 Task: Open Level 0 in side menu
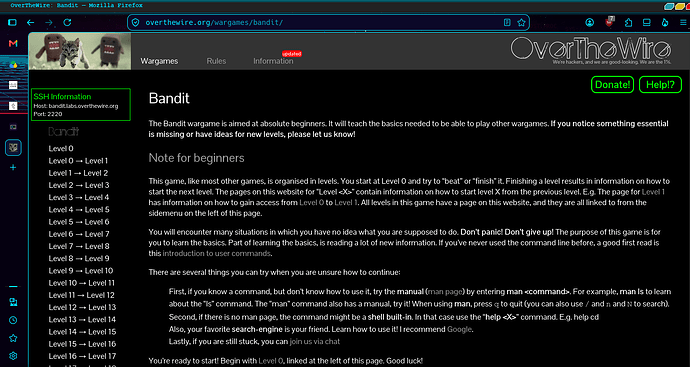61,148
